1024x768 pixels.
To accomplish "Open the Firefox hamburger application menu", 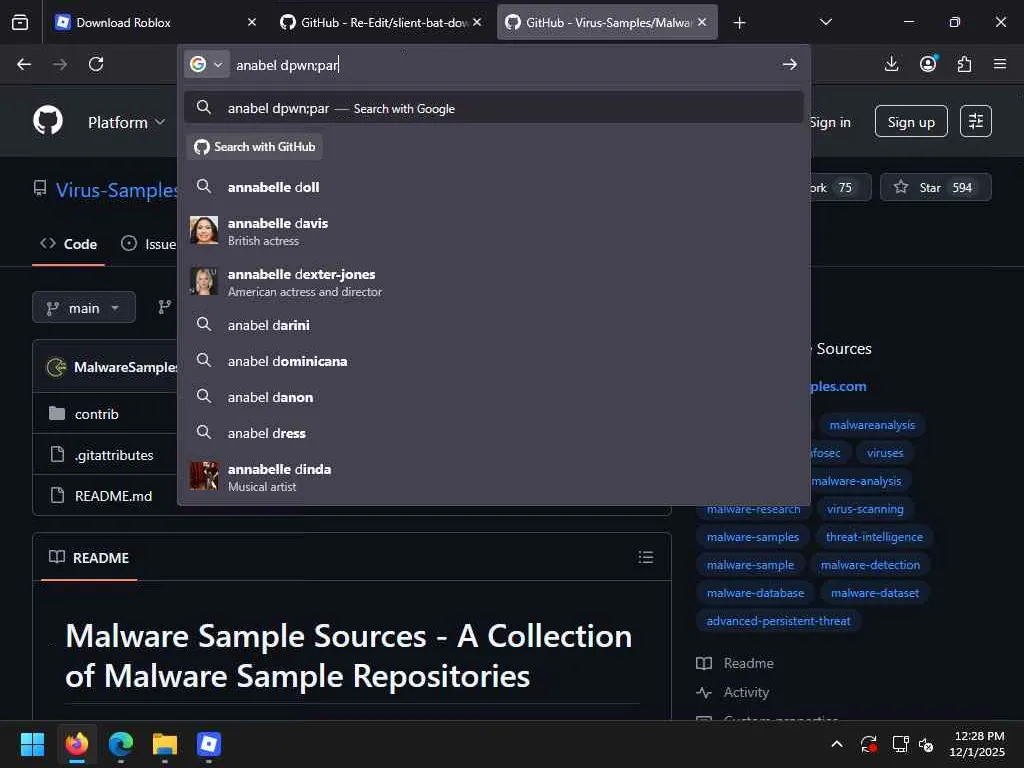I will [x=1000, y=64].
